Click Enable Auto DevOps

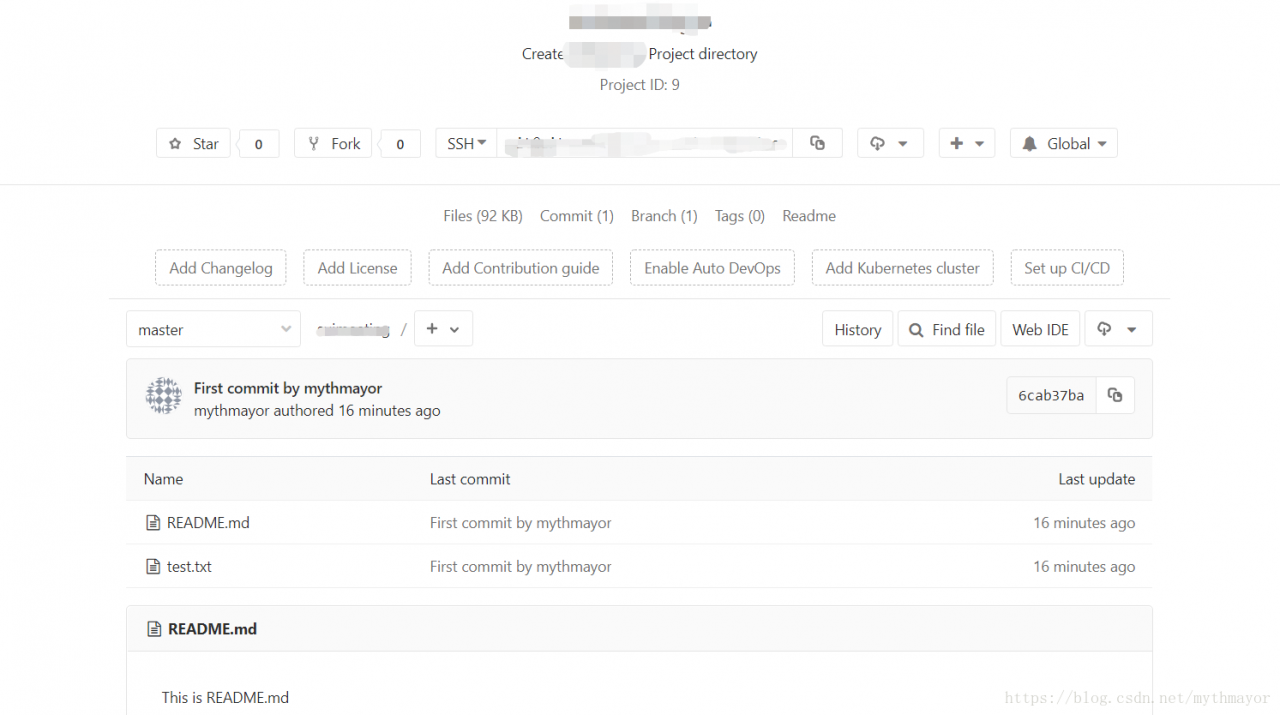[x=712, y=268]
